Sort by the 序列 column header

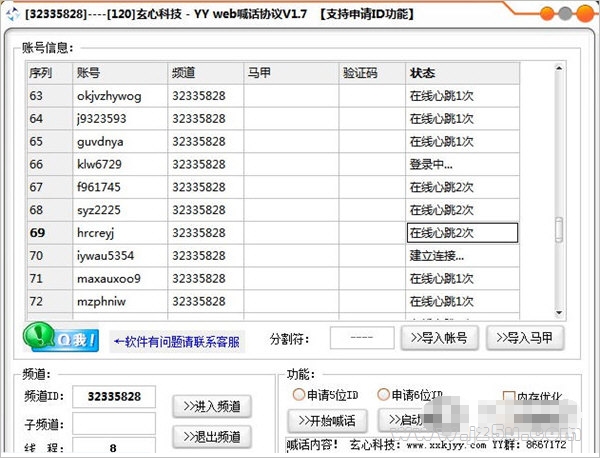pyautogui.click(x=50, y=73)
